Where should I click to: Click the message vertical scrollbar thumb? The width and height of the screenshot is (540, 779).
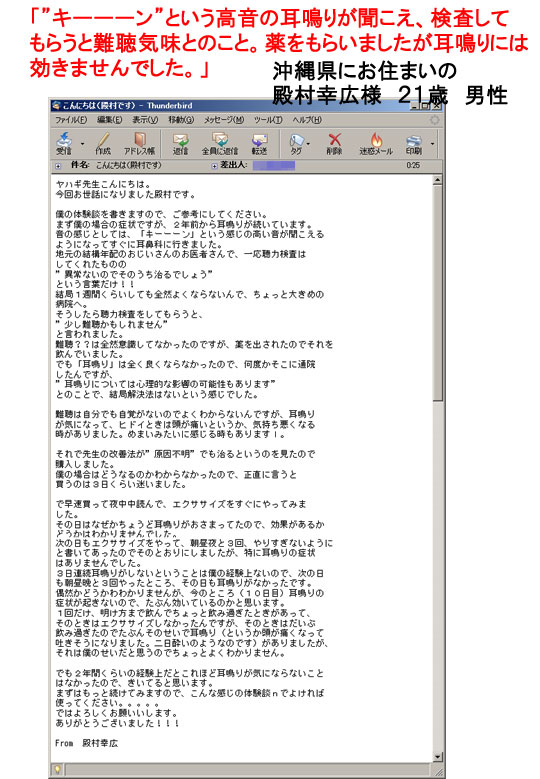(437, 293)
